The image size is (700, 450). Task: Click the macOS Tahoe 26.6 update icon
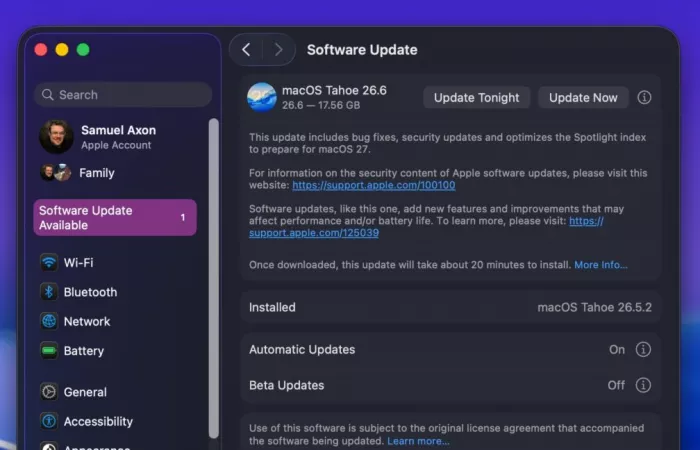[262, 97]
